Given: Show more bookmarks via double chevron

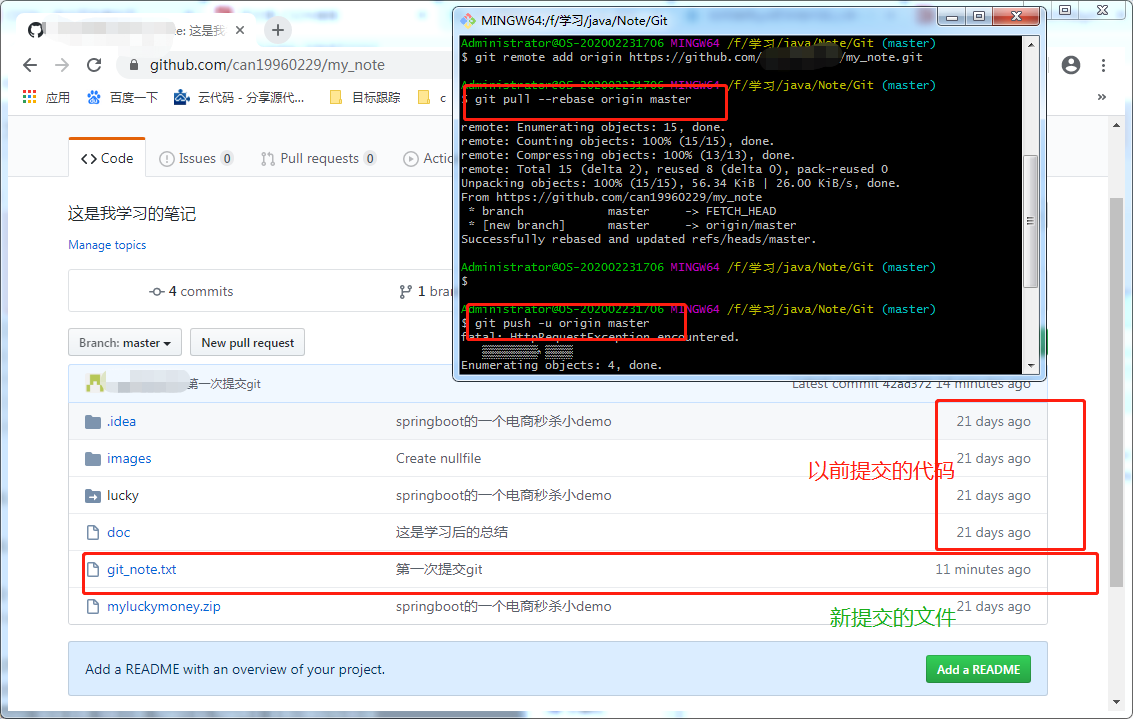Looking at the screenshot, I should tap(1102, 97).
